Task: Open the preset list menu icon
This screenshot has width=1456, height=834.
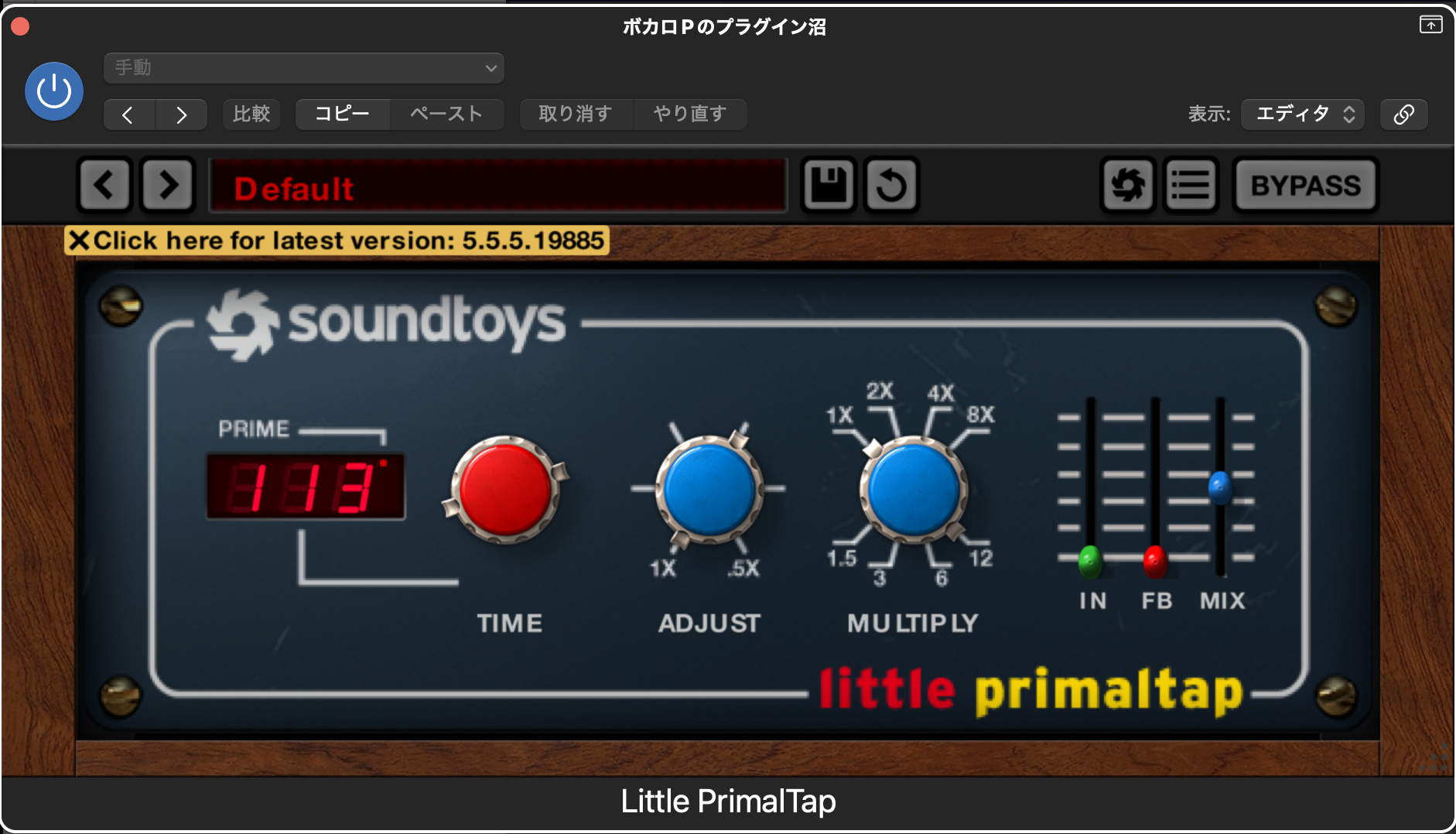Action: pyautogui.click(x=1191, y=185)
